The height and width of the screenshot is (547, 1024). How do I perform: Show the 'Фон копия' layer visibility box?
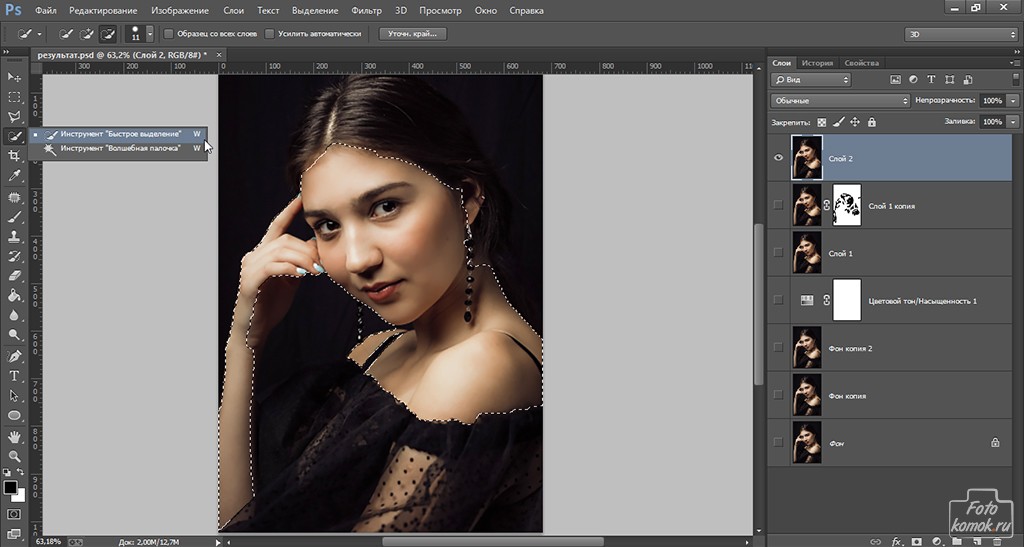click(779, 395)
